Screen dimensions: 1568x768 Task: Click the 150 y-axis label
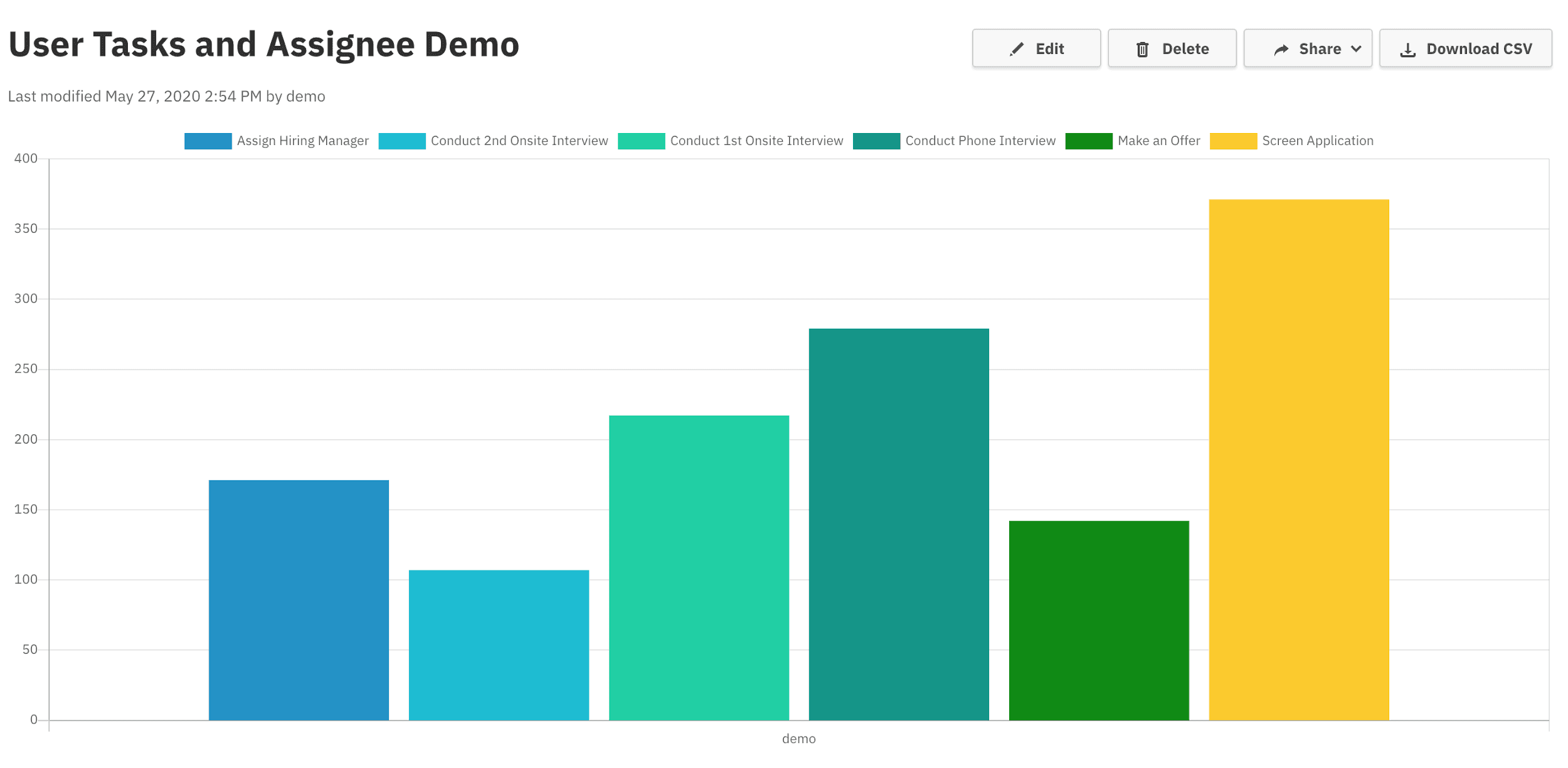[26, 510]
